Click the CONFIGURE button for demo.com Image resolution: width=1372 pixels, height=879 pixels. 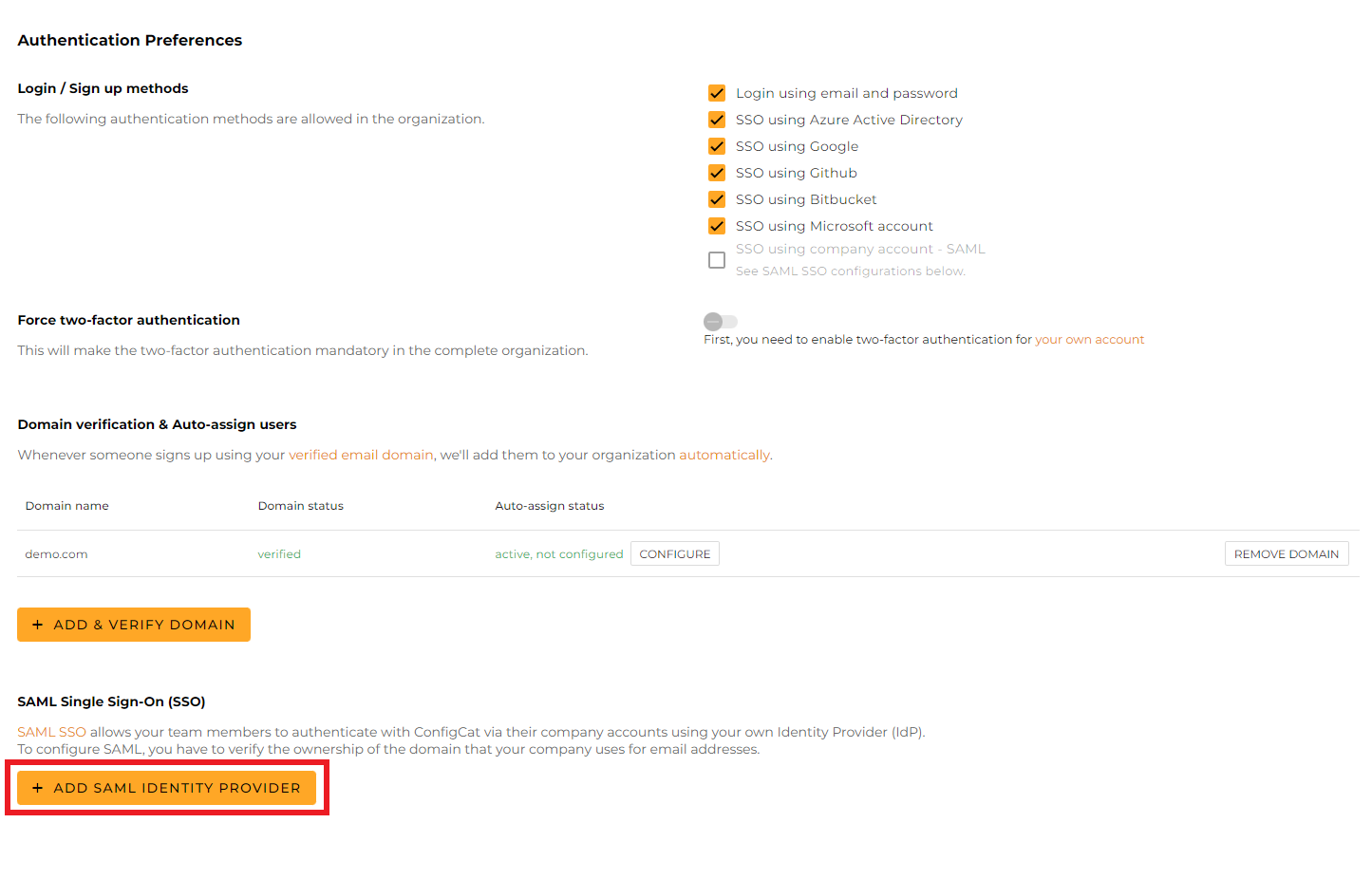point(675,553)
